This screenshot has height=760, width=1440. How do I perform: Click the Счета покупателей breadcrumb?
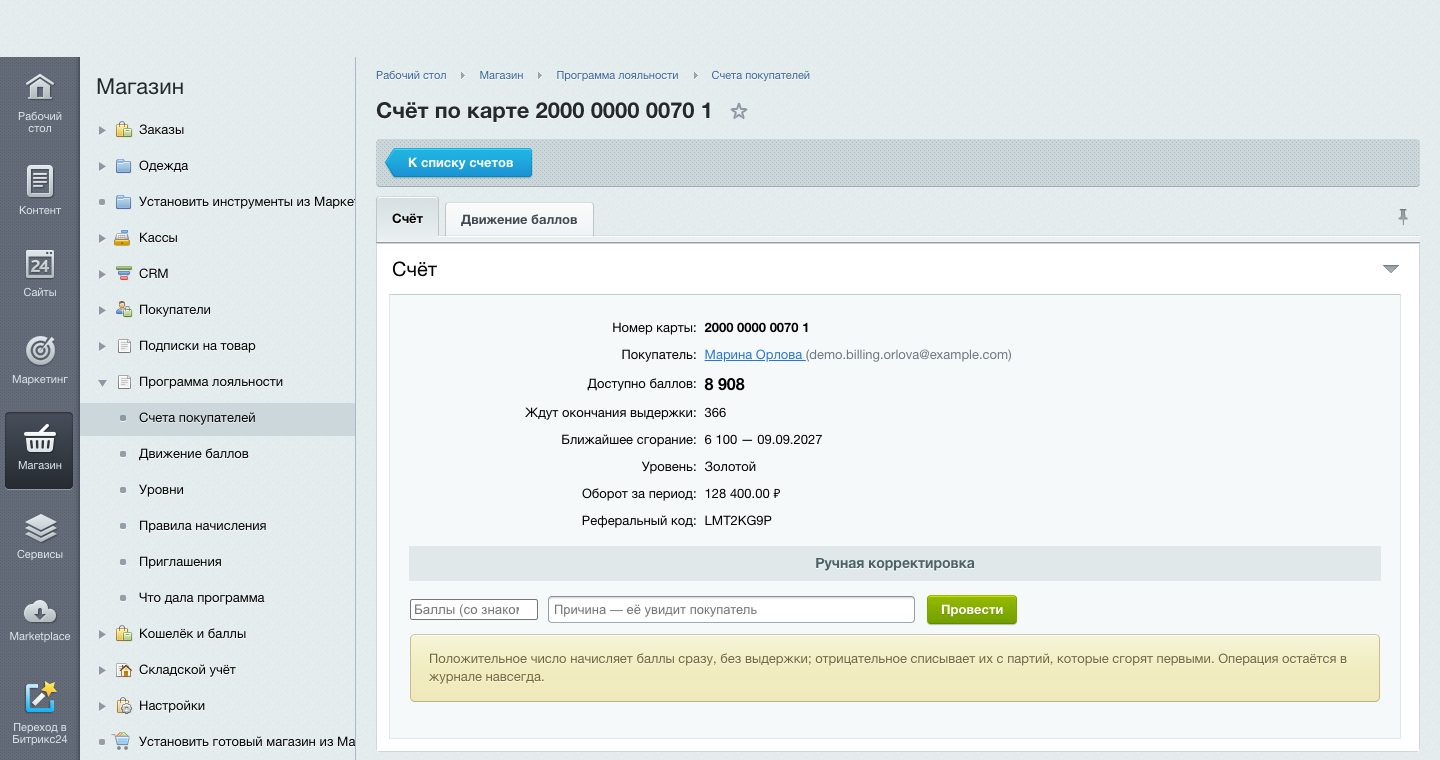pyautogui.click(x=760, y=75)
